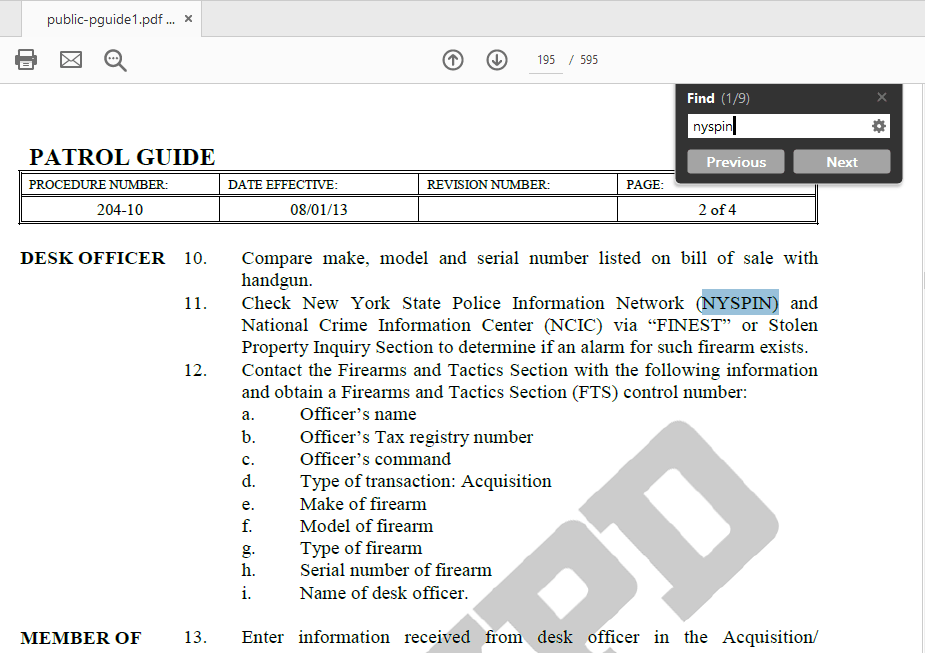Click the envelope icon to email the document
This screenshot has height=653, width=925.
71,60
